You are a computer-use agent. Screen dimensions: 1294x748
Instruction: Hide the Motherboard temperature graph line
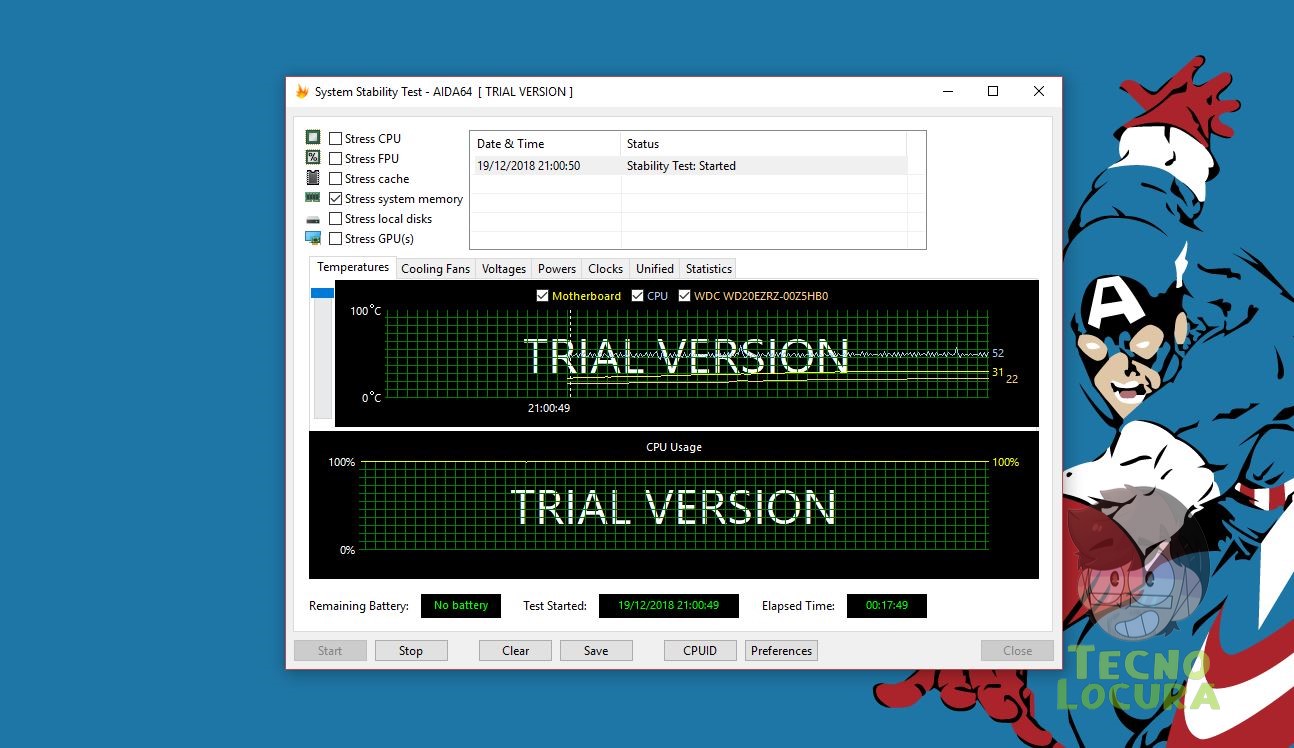[542, 296]
